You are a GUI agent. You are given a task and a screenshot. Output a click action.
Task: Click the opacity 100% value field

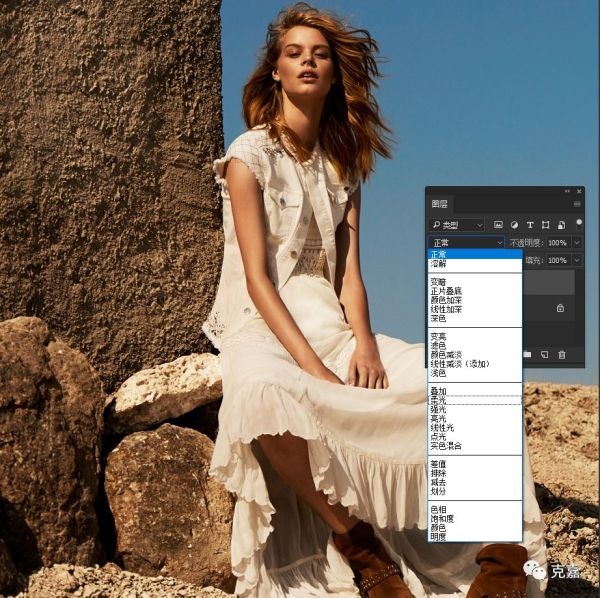(x=557, y=243)
